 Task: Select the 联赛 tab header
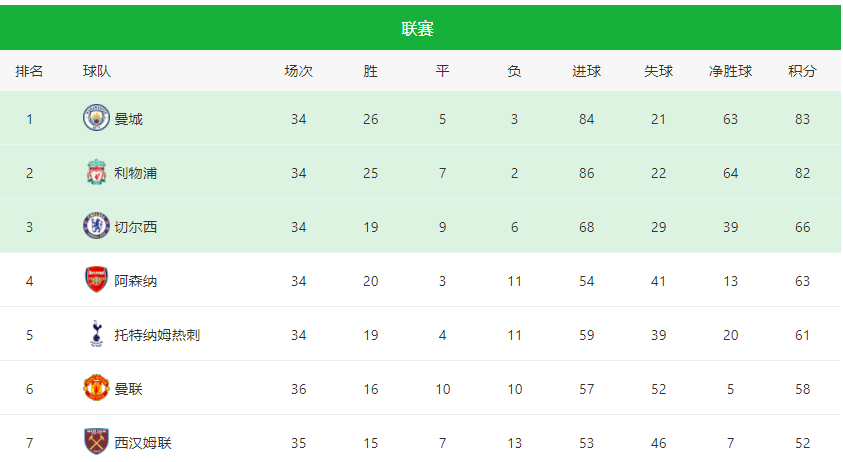point(418,29)
